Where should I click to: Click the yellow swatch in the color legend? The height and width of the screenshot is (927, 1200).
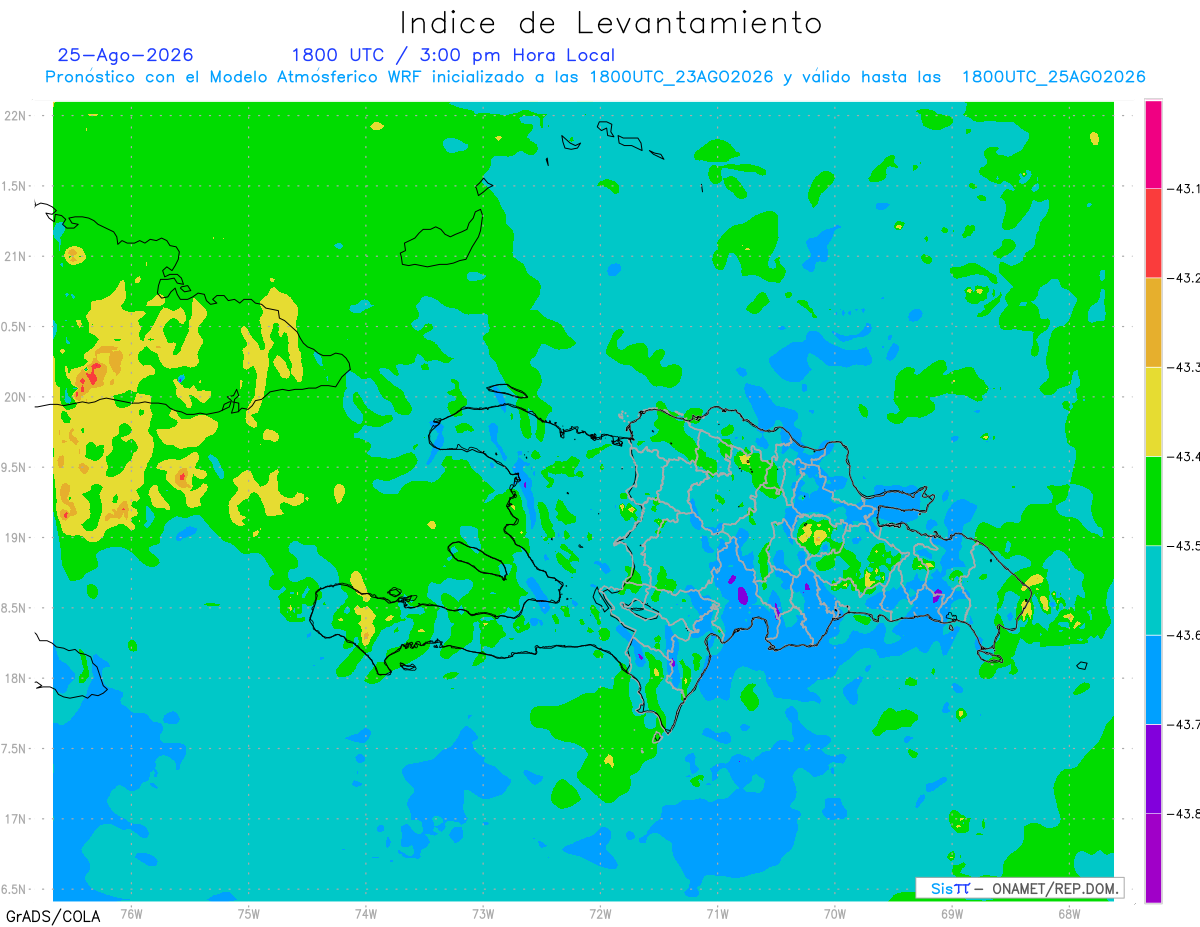1153,411
